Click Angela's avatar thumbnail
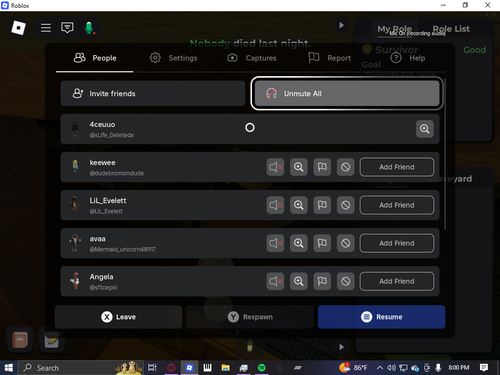The width and height of the screenshot is (500, 375). point(75,281)
